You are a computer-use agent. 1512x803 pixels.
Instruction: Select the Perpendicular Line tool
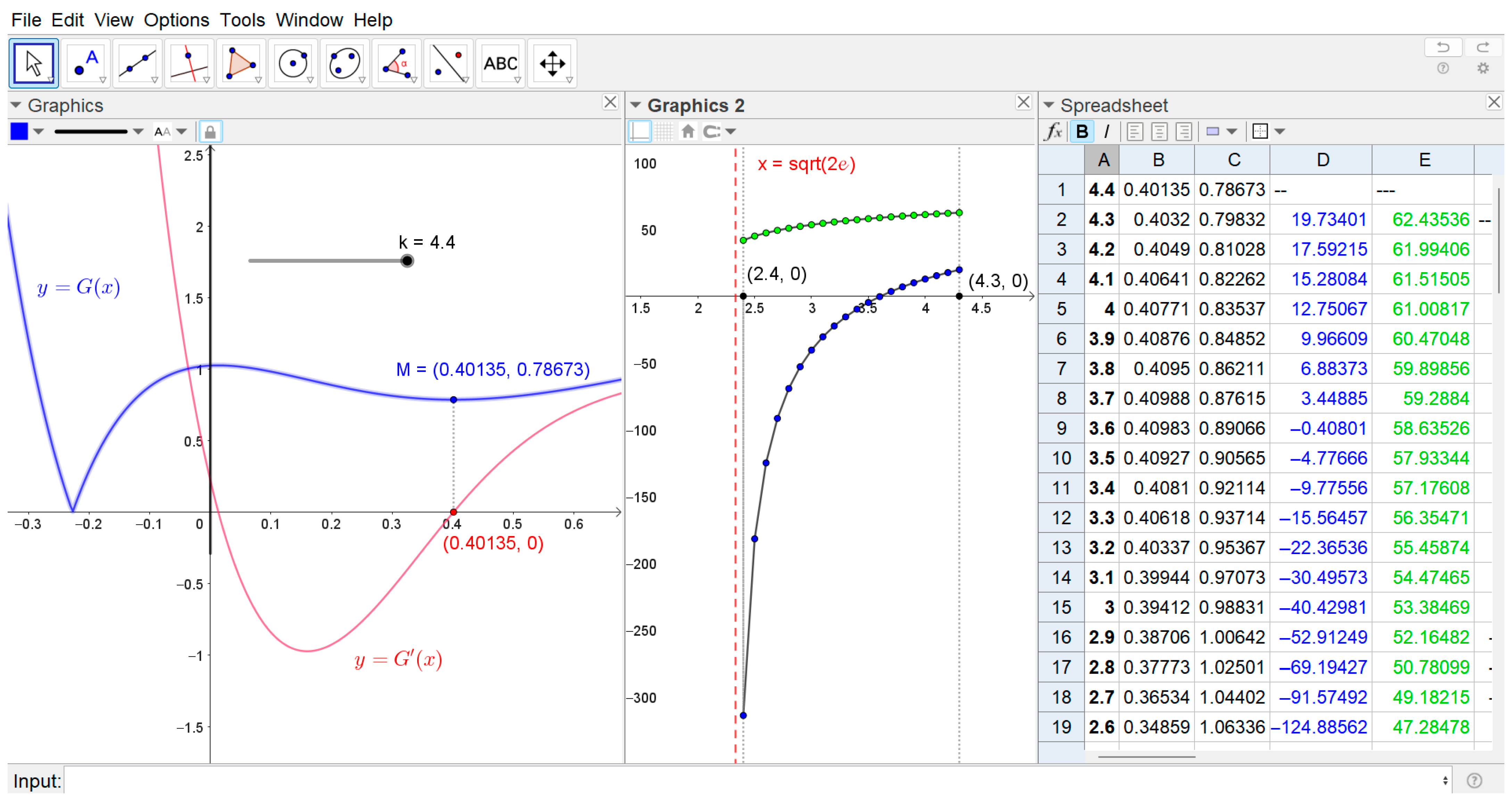tap(189, 63)
